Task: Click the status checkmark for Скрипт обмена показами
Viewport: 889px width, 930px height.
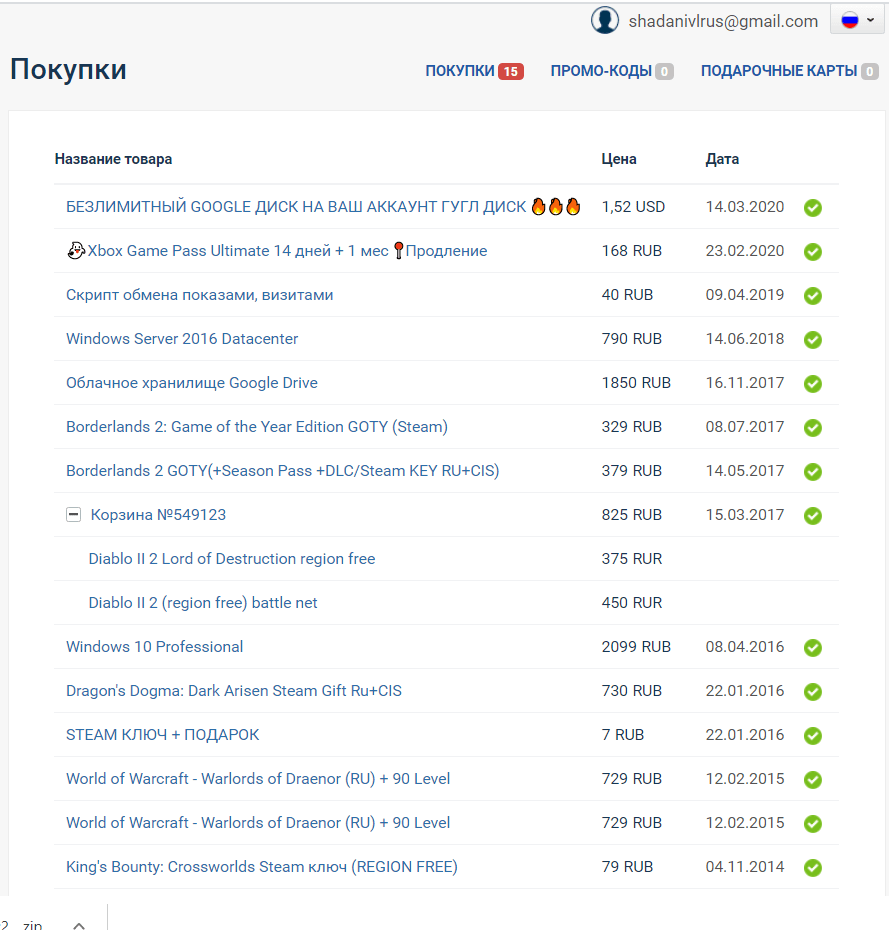Action: point(812,295)
